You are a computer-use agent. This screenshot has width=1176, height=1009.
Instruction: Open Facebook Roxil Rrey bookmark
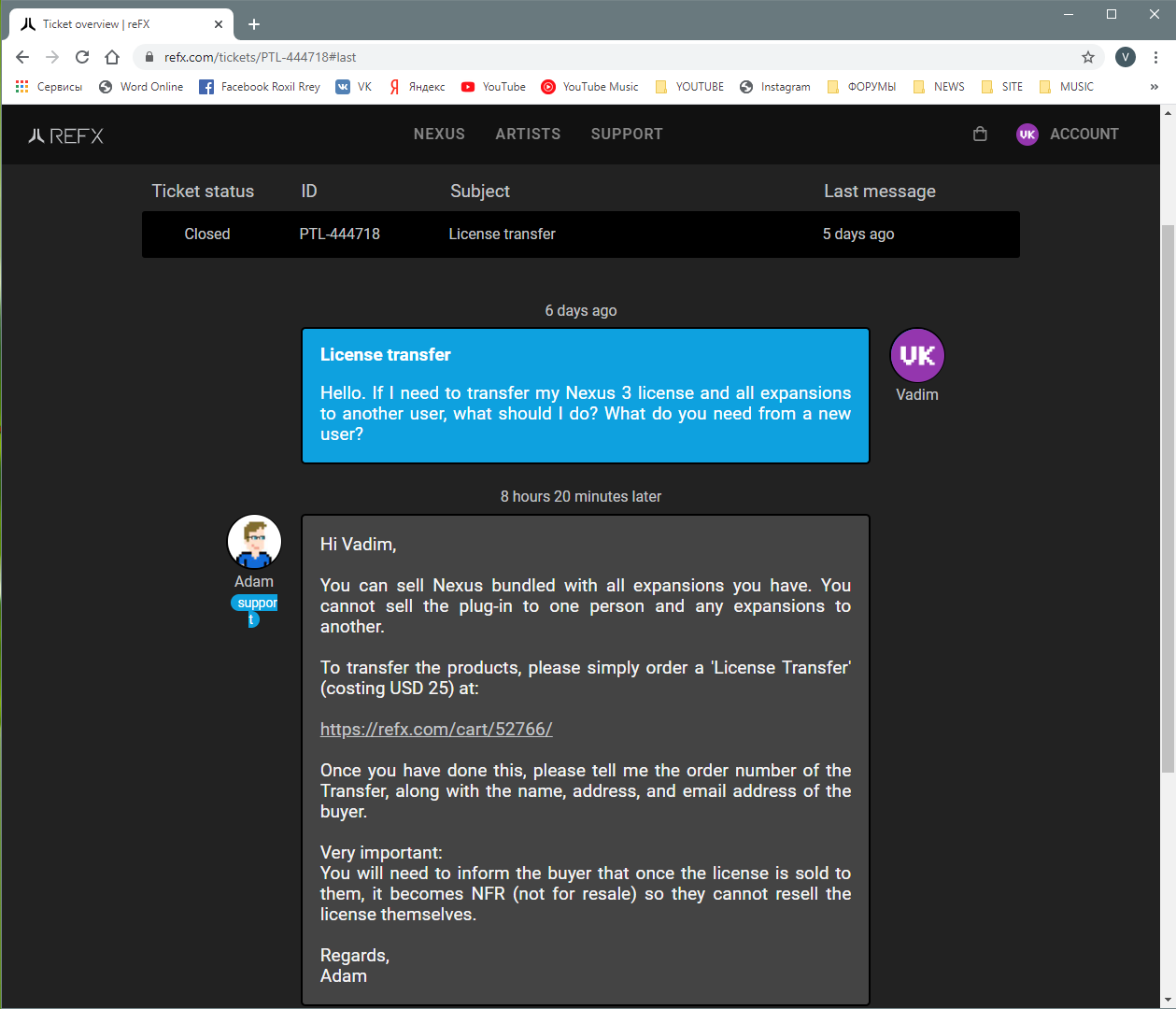pos(260,87)
